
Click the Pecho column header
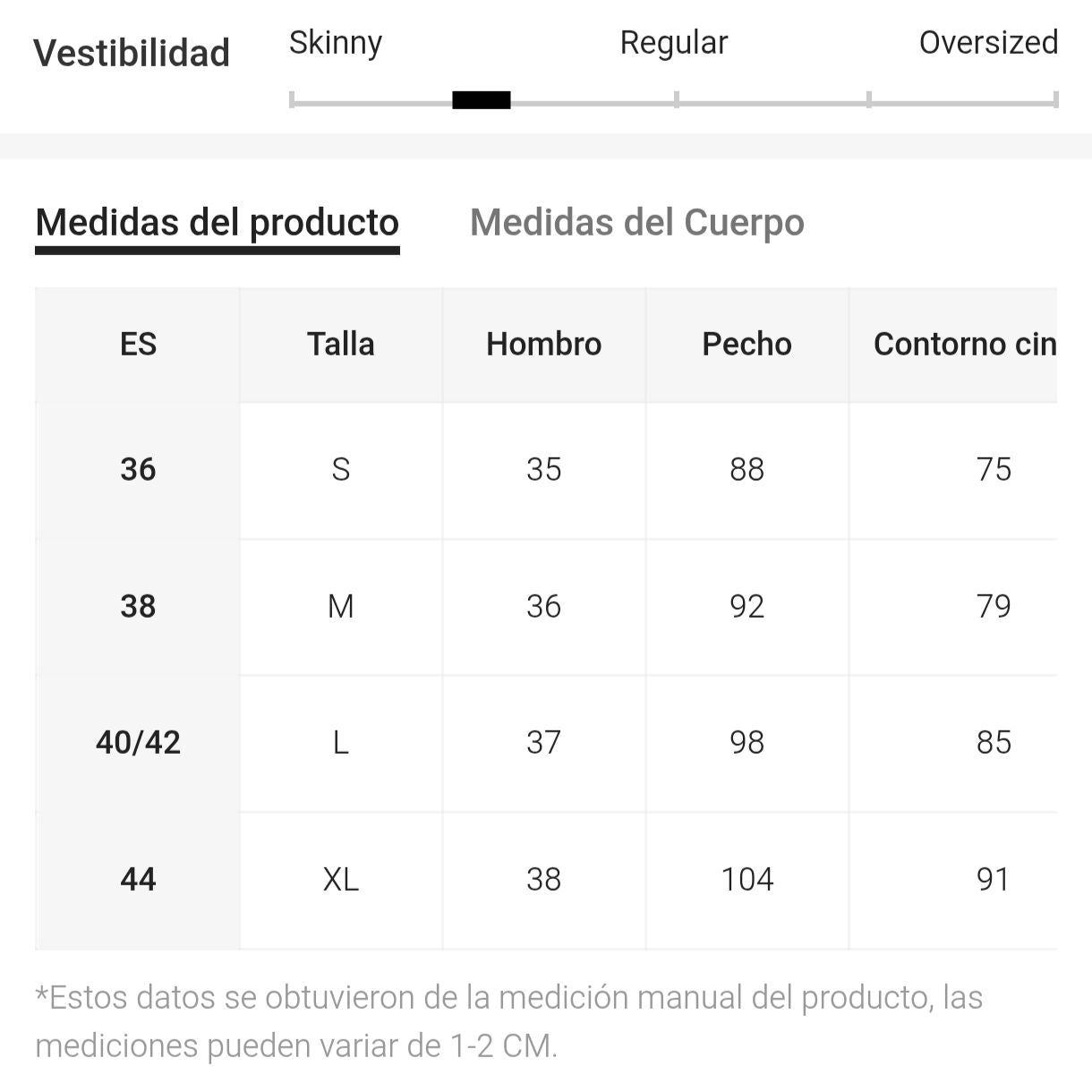pyautogui.click(x=747, y=345)
